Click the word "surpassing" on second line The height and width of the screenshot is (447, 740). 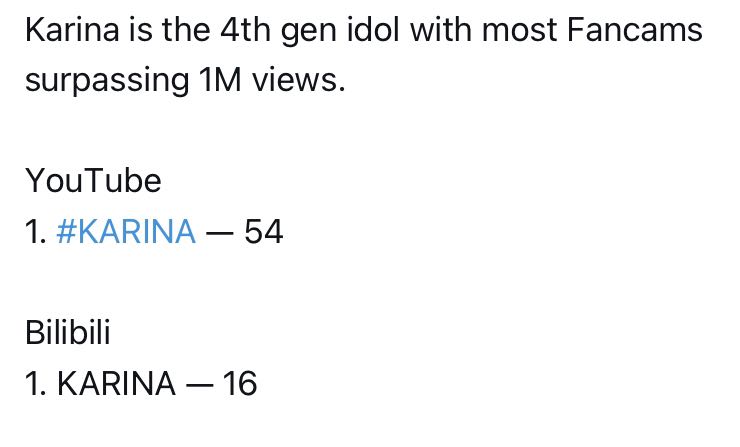107,81
